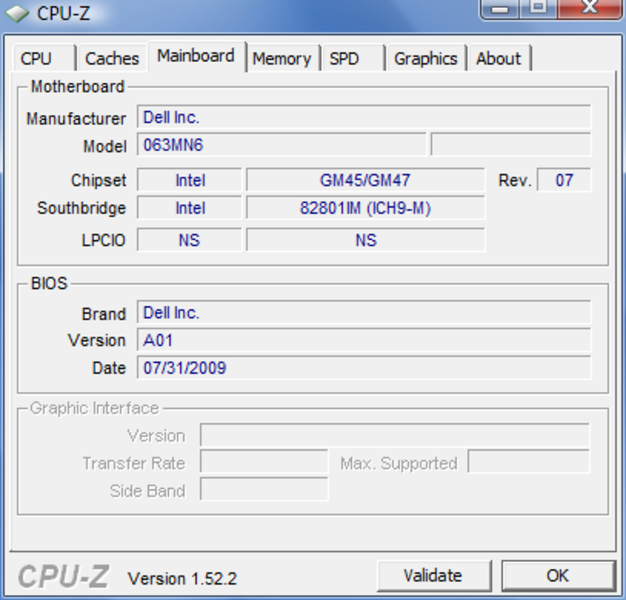Click the BIOS Date field 07/31/2009
626x600 pixels.
click(363, 367)
